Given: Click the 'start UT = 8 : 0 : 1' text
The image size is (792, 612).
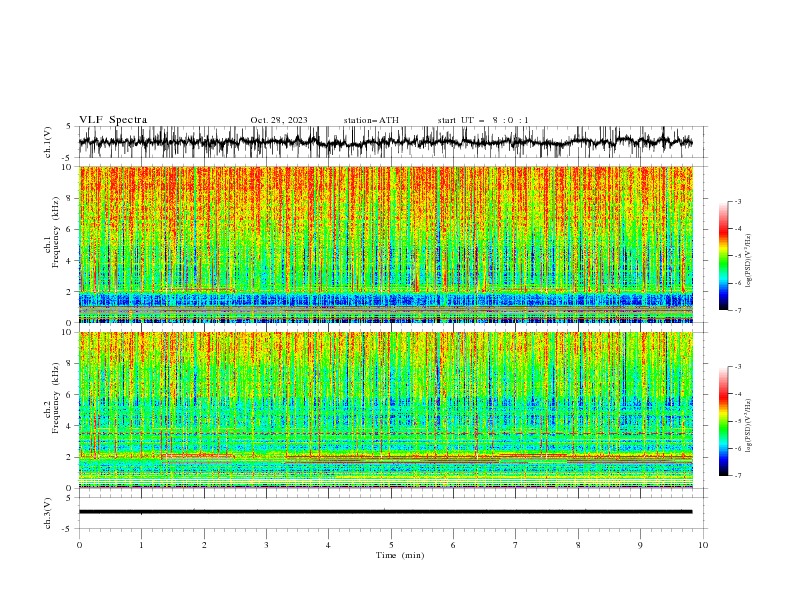Looking at the screenshot, I should [483, 120].
